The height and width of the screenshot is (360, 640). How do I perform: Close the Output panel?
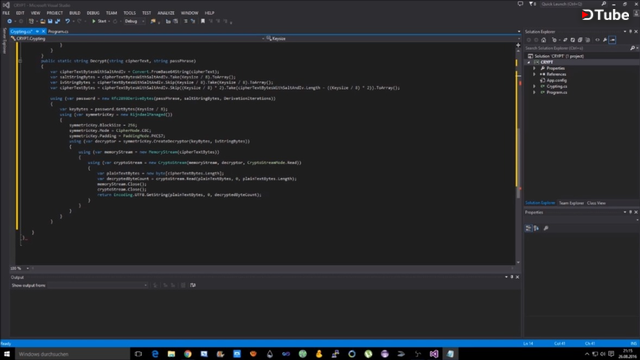[x=517, y=277]
